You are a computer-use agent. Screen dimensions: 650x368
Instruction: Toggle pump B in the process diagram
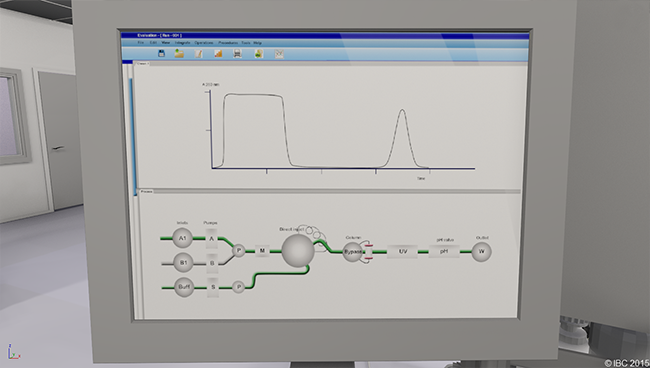212,263
